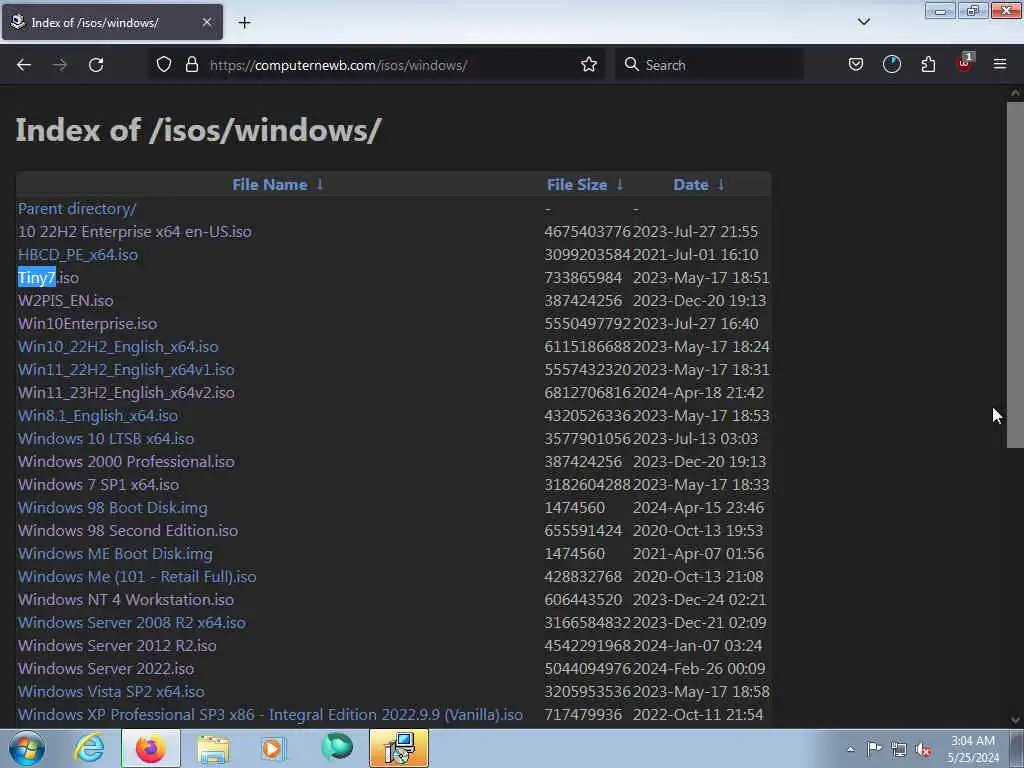This screenshot has height=768, width=1024.
Task: Open the Action Center flag icon
Action: tap(874, 749)
